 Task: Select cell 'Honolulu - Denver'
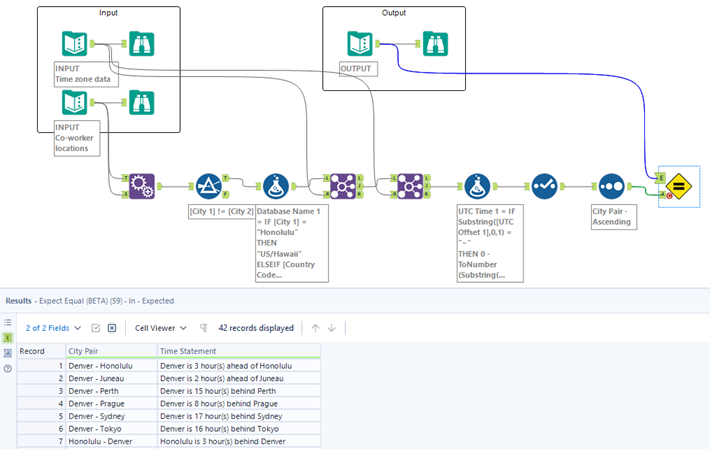coord(111,441)
